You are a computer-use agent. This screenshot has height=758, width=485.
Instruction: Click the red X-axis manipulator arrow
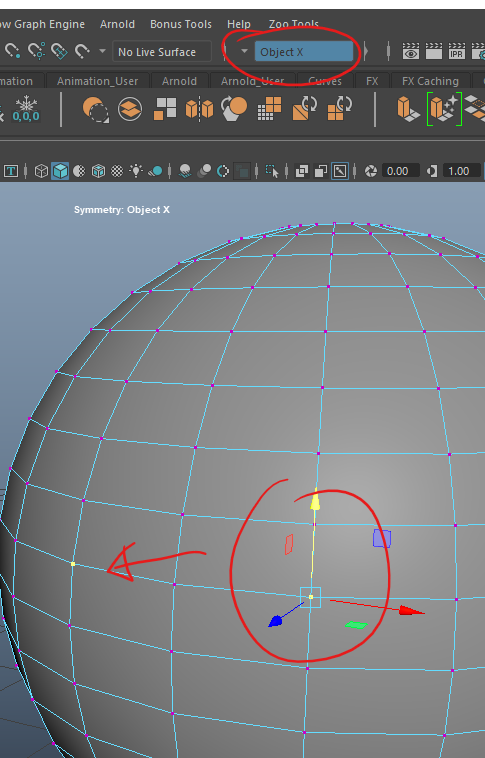pyautogui.click(x=412, y=611)
